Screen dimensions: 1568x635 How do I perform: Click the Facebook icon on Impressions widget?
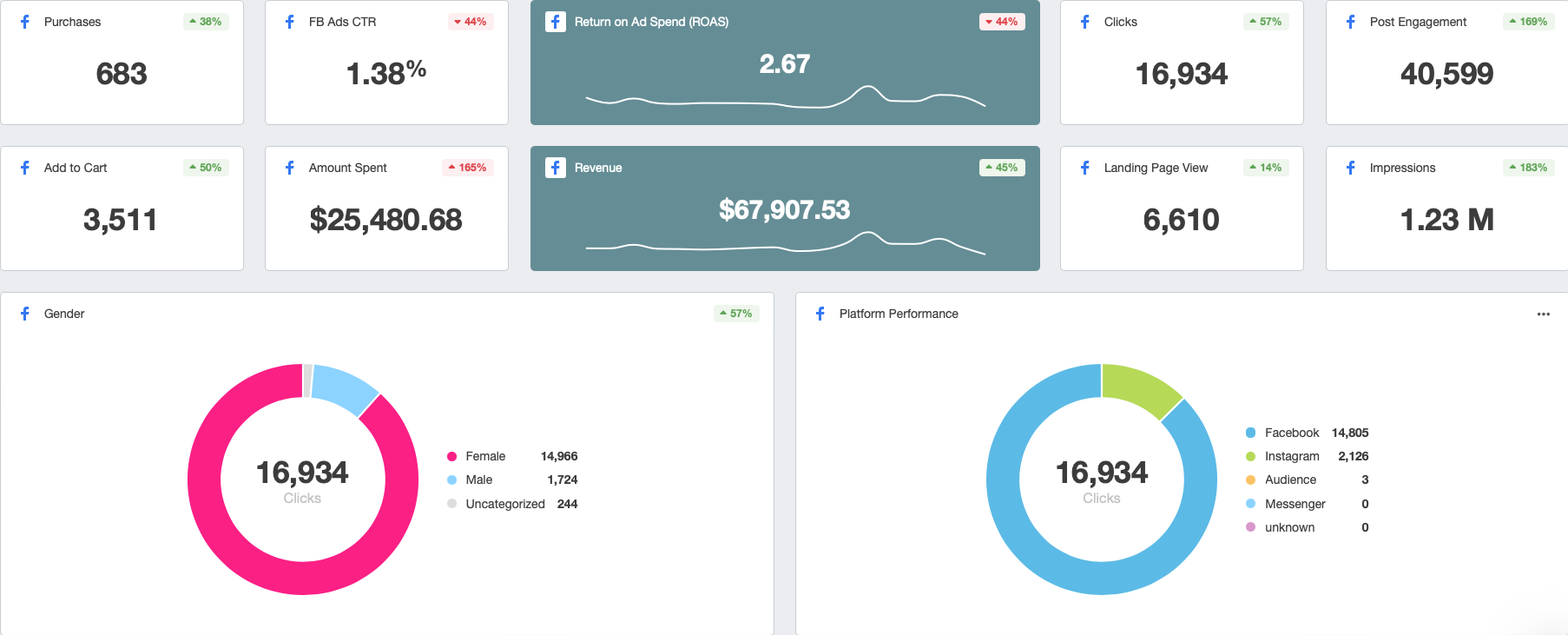pyautogui.click(x=1351, y=168)
